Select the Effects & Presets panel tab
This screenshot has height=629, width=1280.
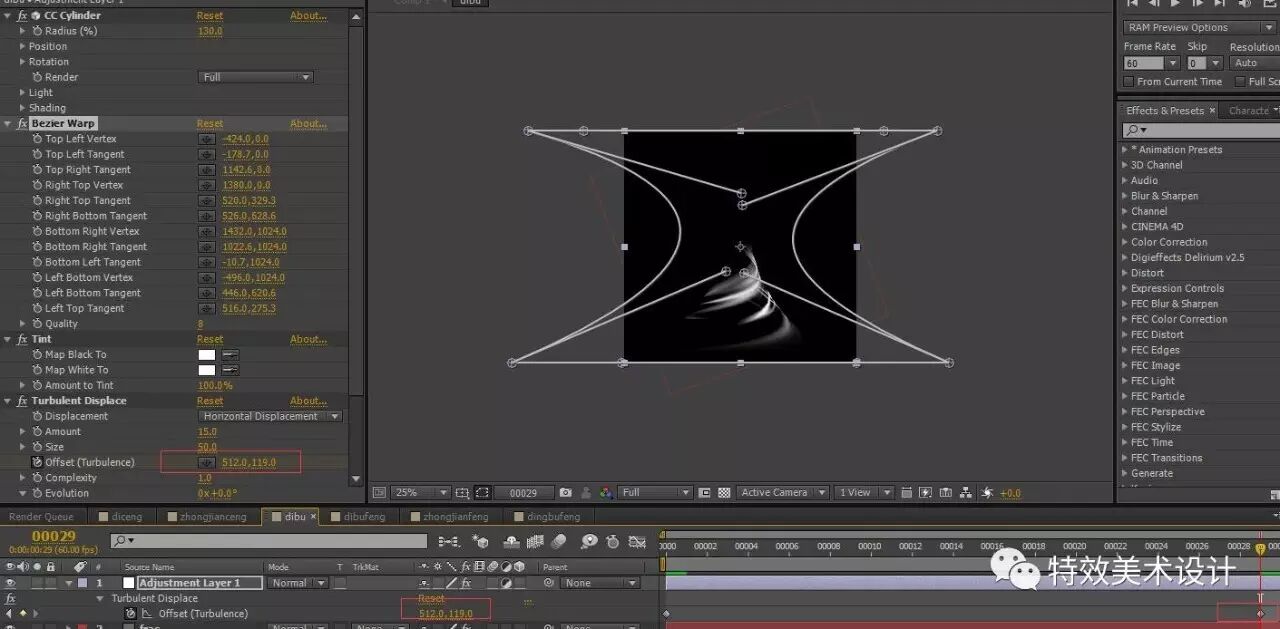(x=1165, y=111)
